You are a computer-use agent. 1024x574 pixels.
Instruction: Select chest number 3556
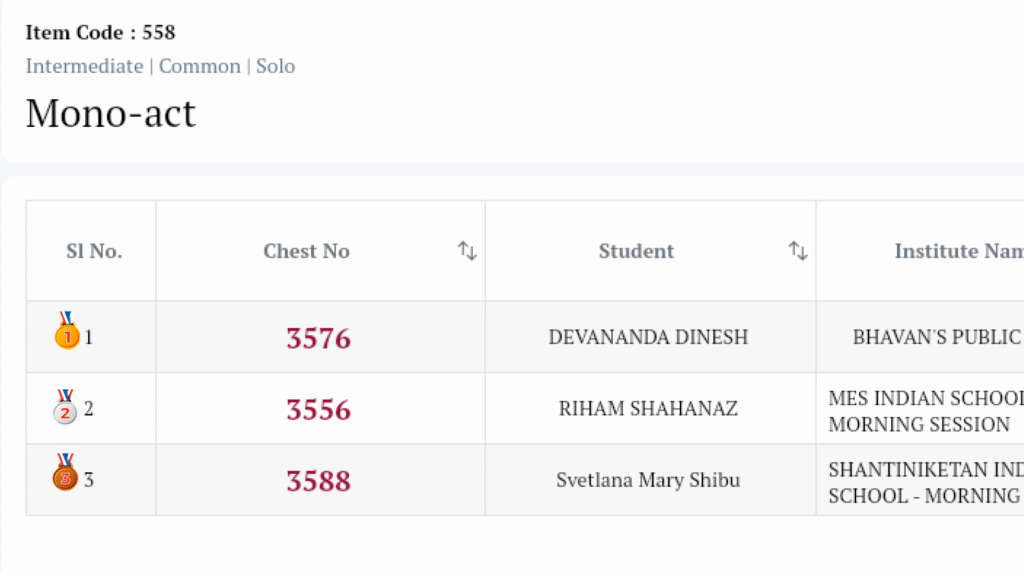pos(318,410)
